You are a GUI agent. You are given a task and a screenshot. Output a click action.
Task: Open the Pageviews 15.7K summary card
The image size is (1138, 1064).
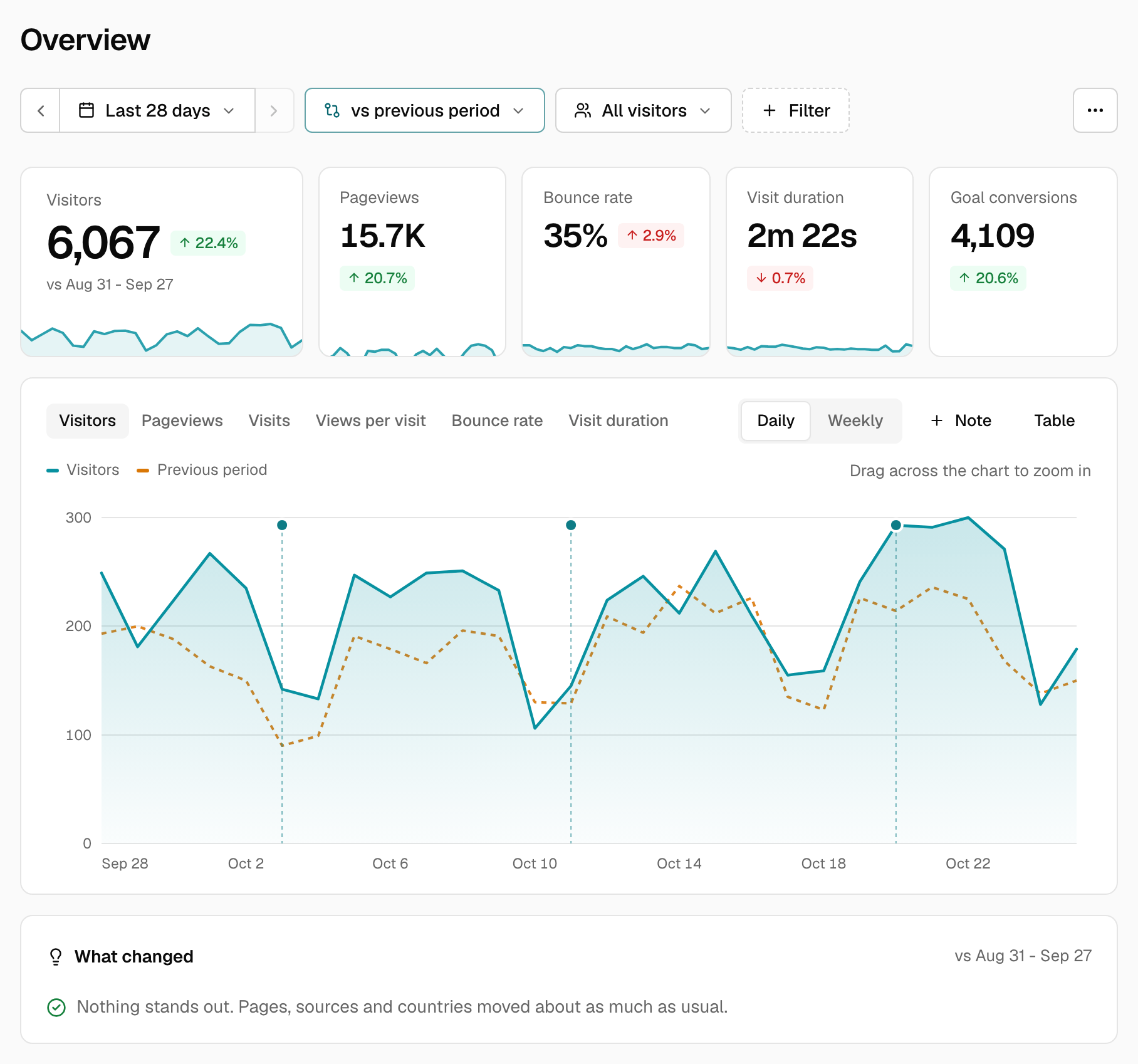pyautogui.click(x=412, y=262)
